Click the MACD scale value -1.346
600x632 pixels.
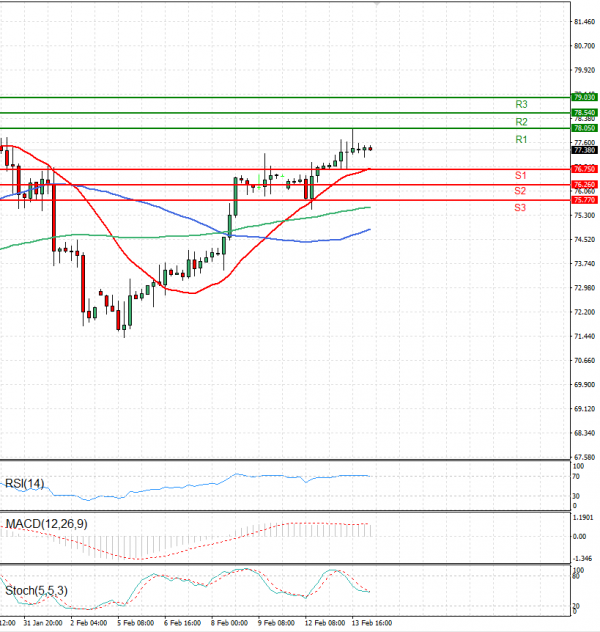[583, 558]
